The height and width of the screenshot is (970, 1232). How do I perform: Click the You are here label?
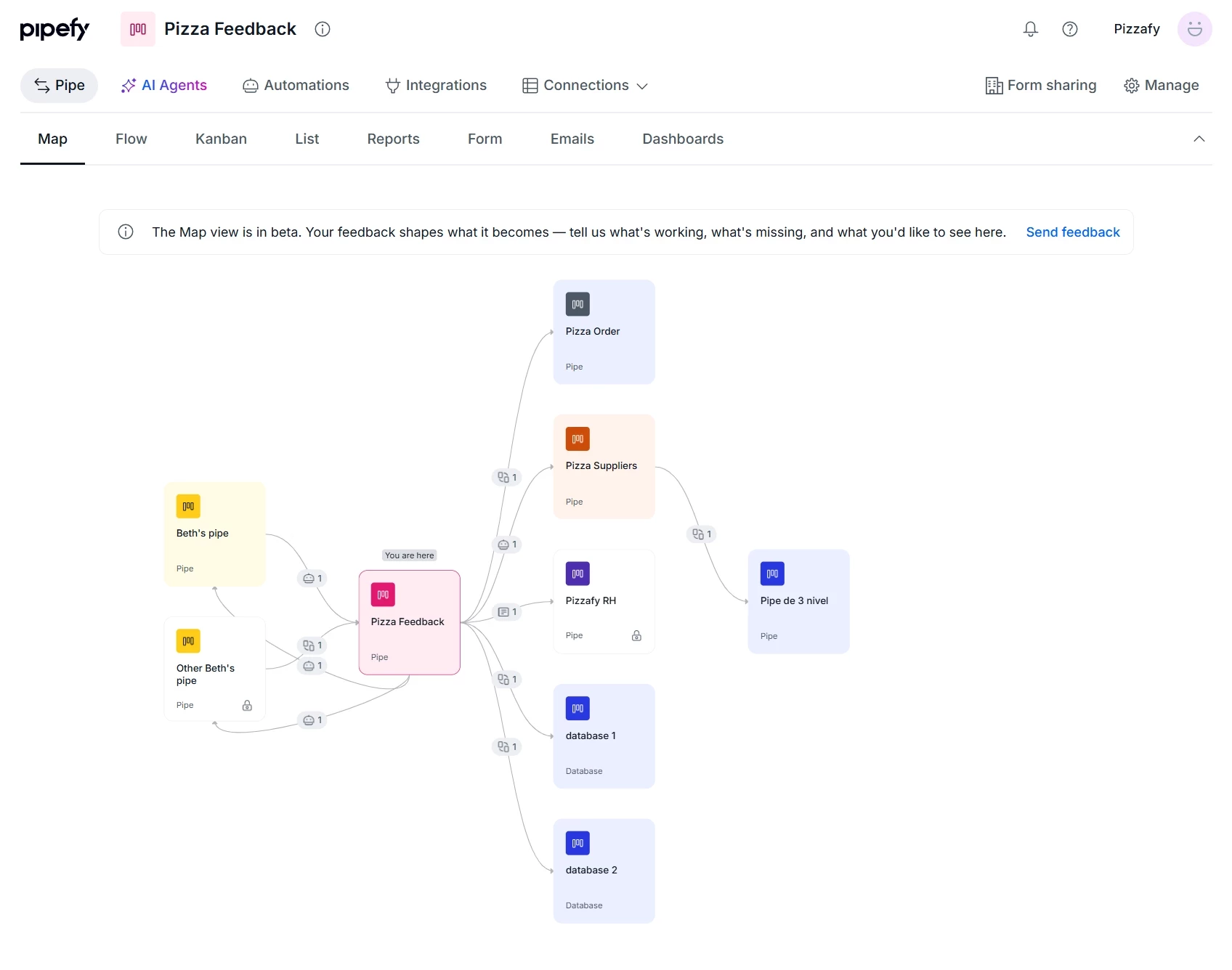pyautogui.click(x=410, y=555)
